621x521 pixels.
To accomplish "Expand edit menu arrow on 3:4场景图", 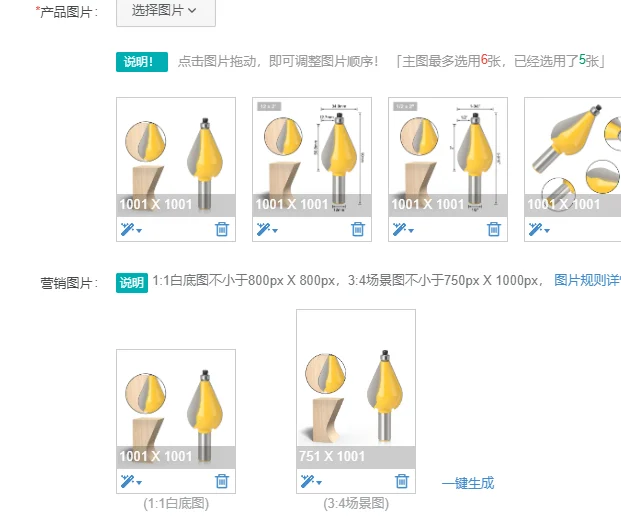I will point(319,483).
